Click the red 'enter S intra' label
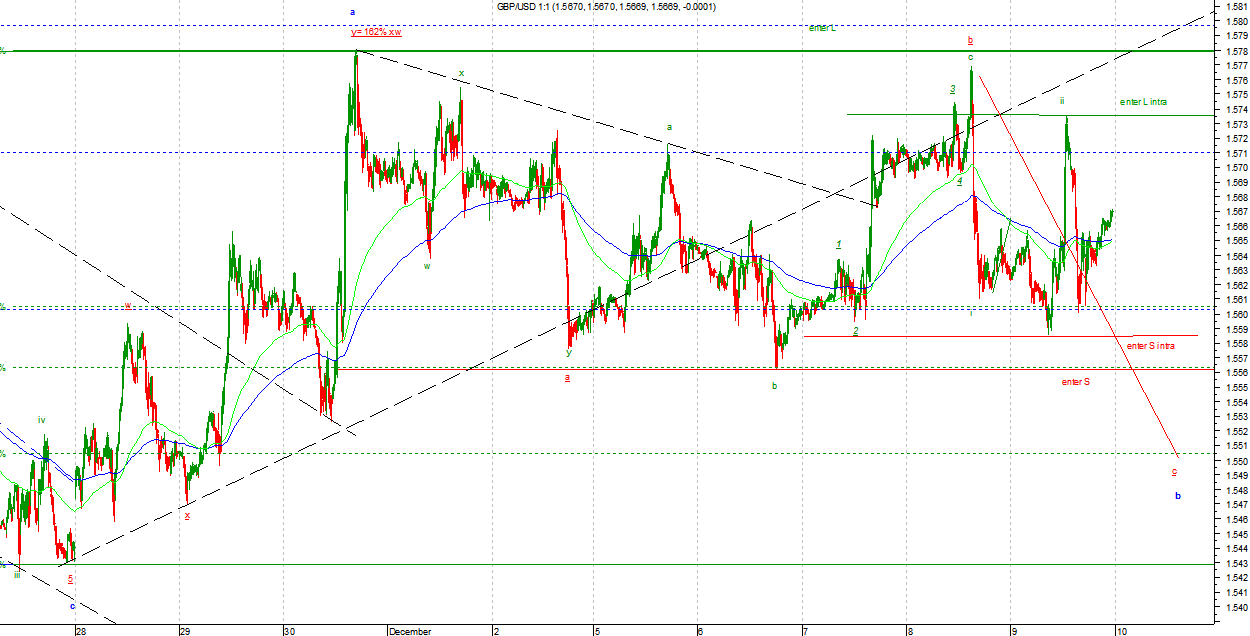1250x636 pixels. click(1150, 346)
